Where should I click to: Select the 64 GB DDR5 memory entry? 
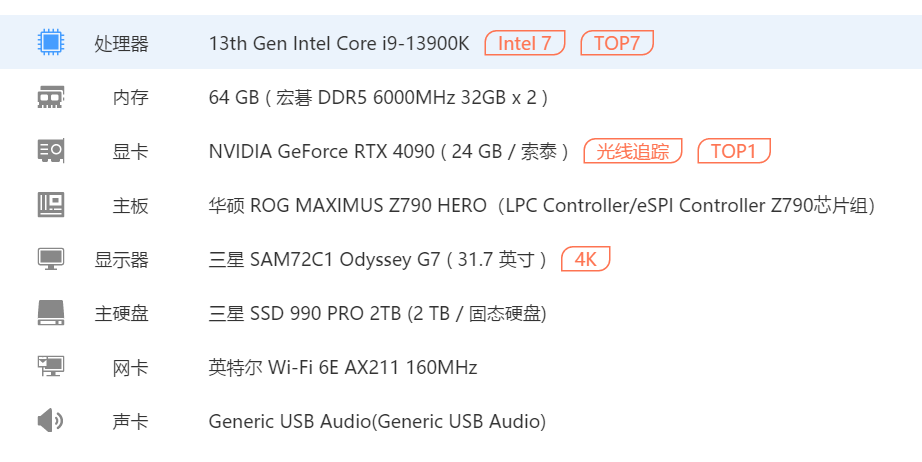point(378,98)
